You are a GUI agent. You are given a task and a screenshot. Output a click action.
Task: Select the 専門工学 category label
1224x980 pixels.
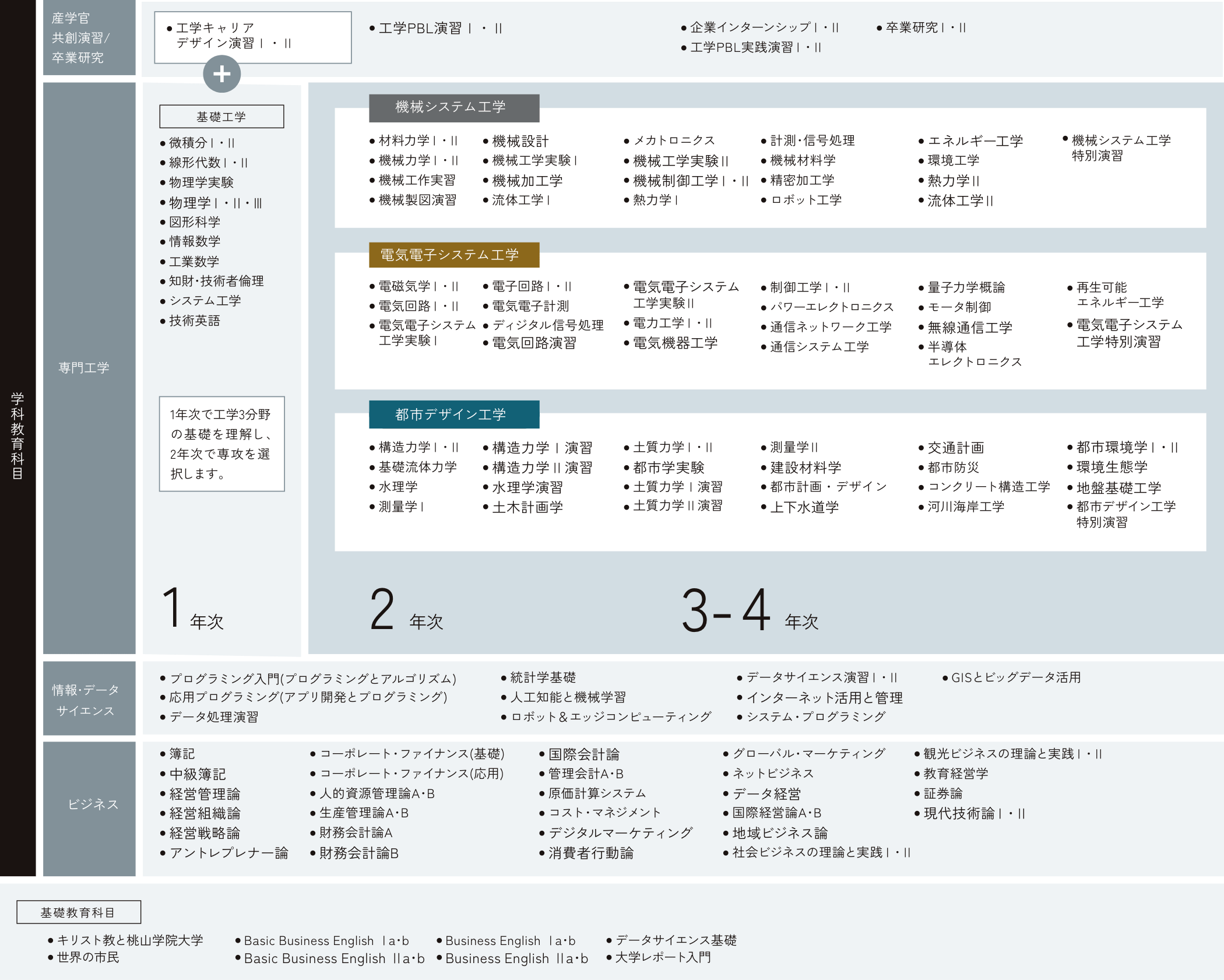point(84,368)
